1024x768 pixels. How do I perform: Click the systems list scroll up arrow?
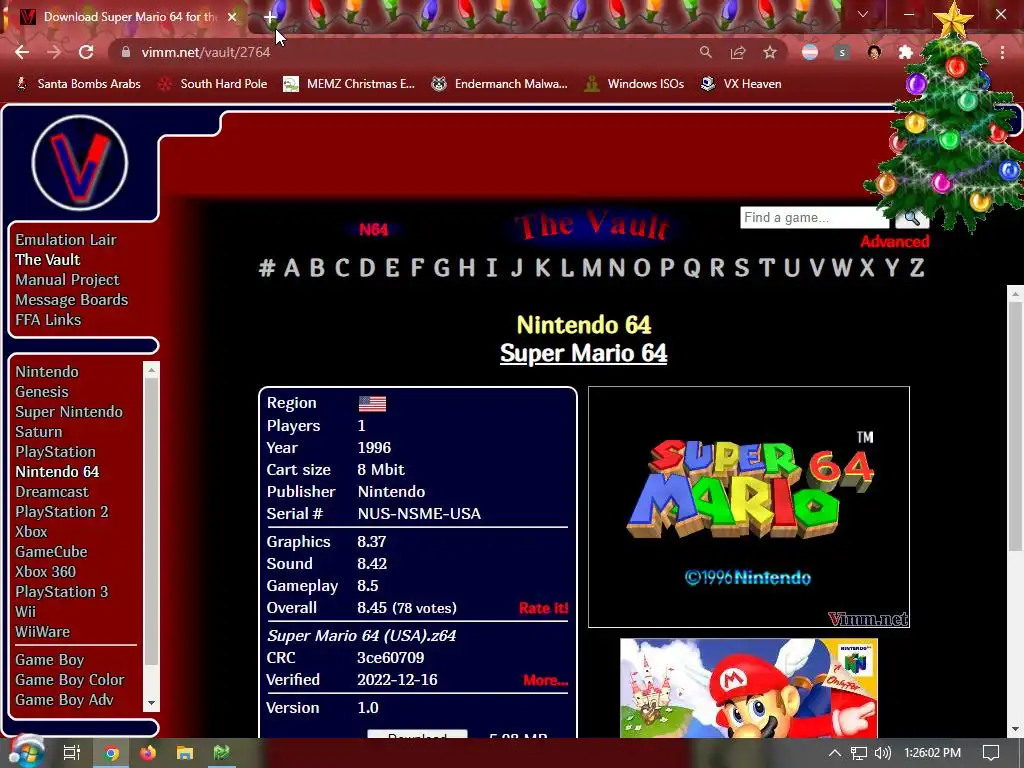point(152,370)
